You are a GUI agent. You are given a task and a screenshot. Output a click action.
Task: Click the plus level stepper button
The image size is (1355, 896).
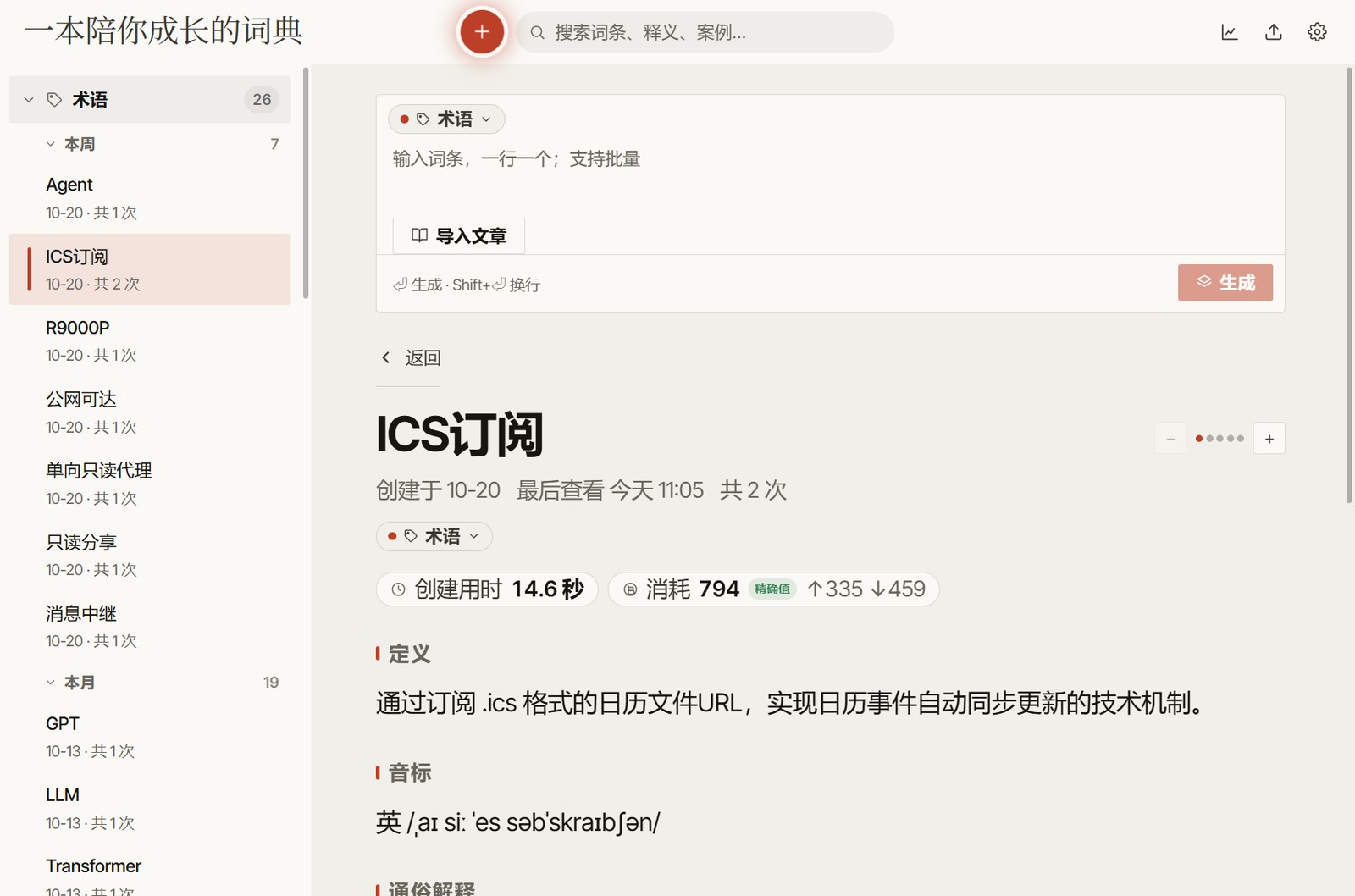tap(1269, 439)
